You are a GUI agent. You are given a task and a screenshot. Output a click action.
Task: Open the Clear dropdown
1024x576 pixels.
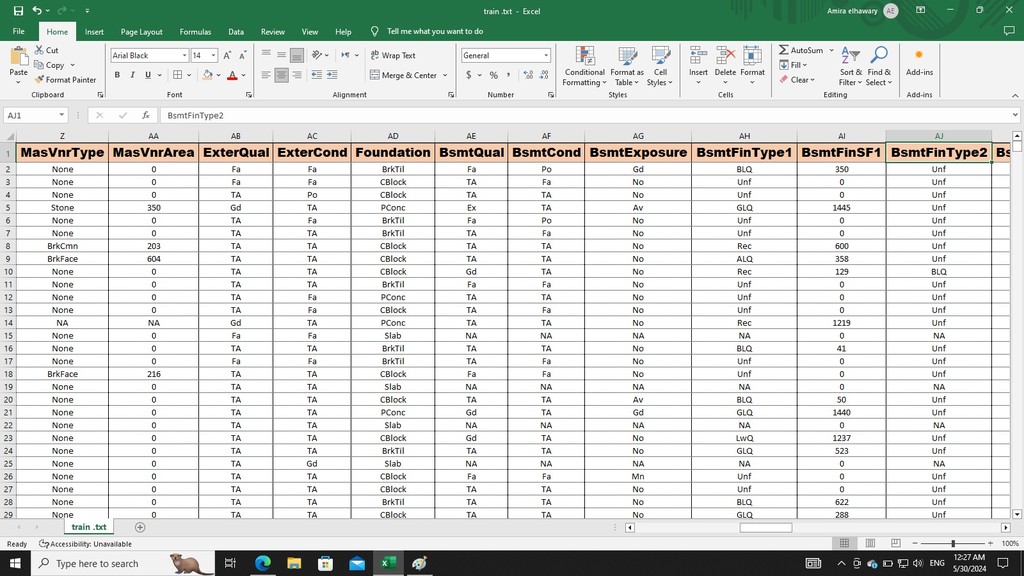tap(797, 80)
